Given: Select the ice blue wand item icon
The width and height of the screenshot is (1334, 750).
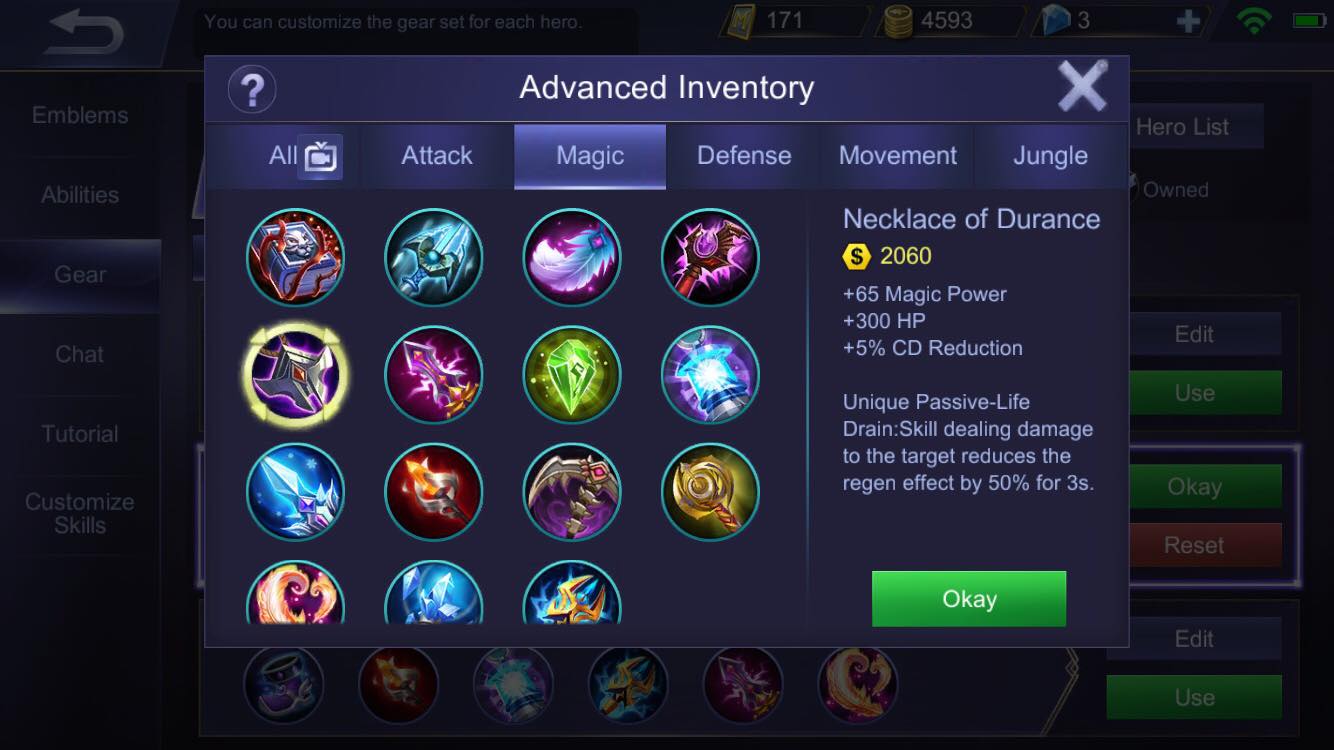Looking at the screenshot, I should pos(295,492).
